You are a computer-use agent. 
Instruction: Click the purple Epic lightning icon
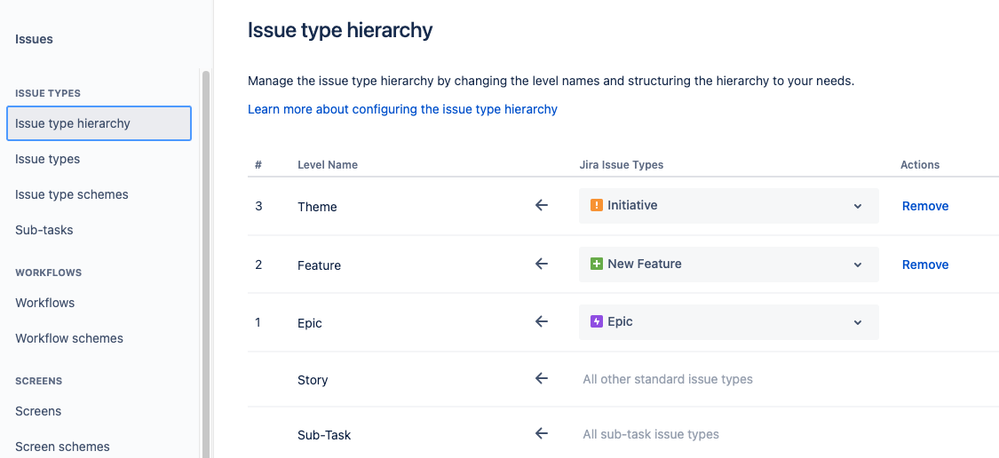pos(597,322)
